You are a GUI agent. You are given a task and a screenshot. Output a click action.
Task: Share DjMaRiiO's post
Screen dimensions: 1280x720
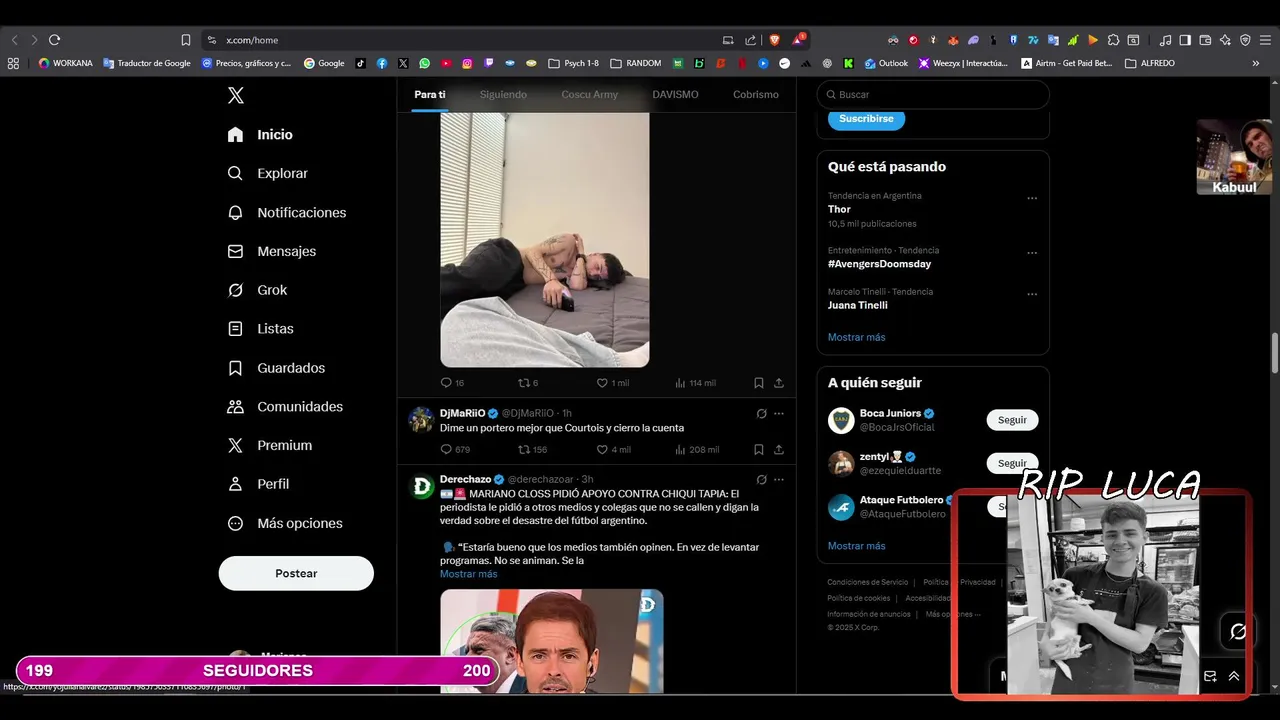click(x=779, y=450)
